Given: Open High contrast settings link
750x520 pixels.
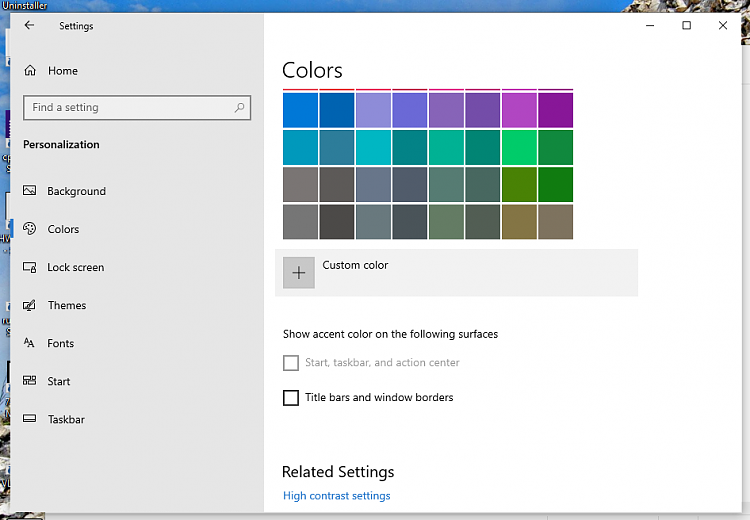Looking at the screenshot, I should pos(337,496).
